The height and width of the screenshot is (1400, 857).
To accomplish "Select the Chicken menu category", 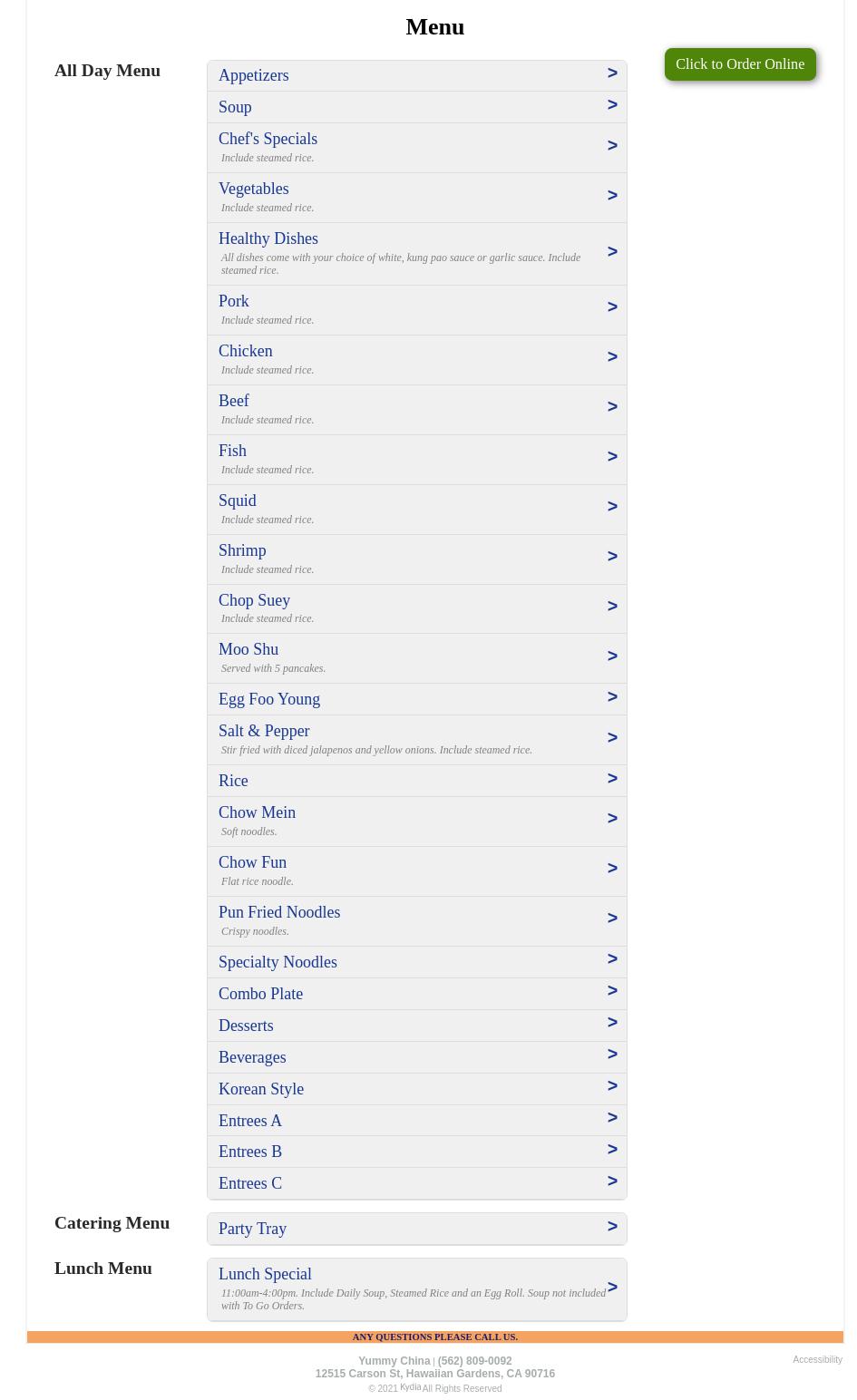I will [245, 351].
